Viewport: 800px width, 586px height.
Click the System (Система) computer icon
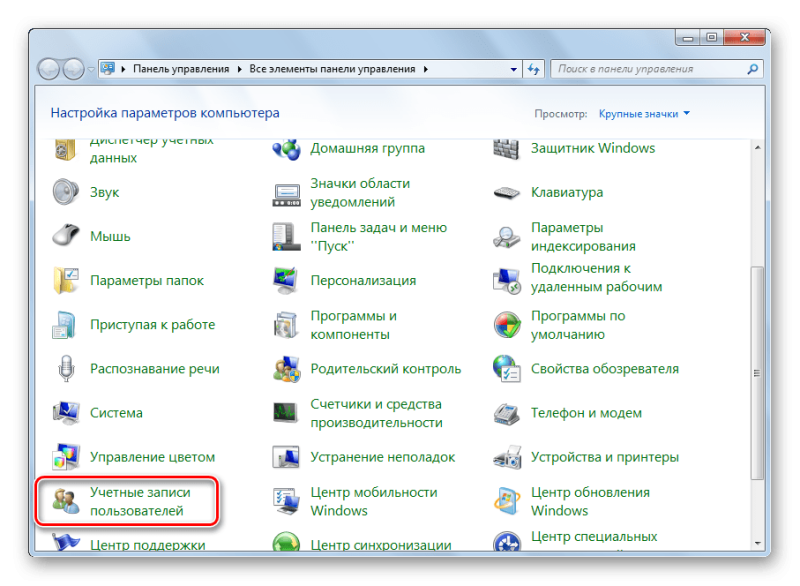[x=66, y=413]
